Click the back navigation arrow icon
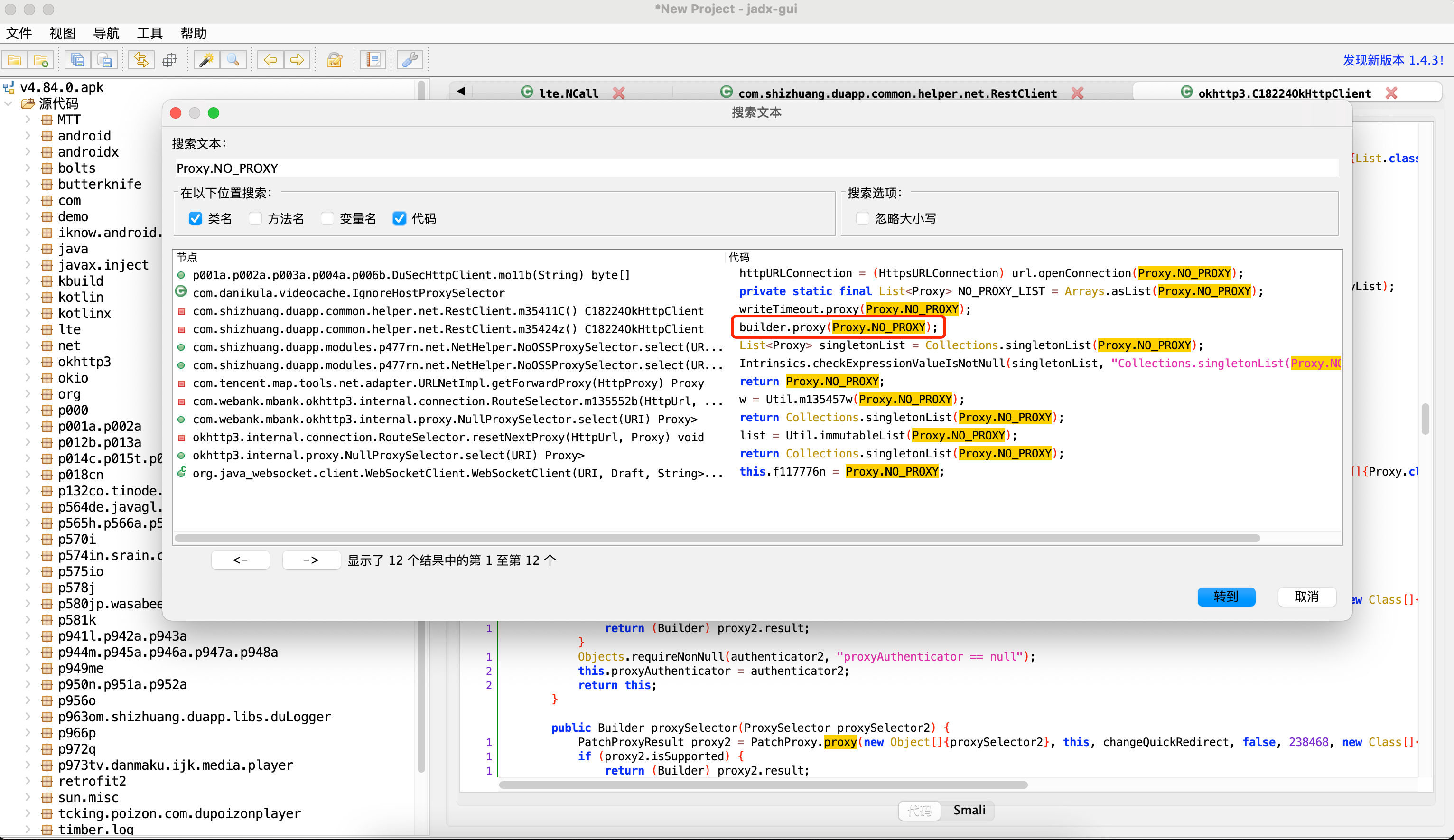 coord(270,60)
